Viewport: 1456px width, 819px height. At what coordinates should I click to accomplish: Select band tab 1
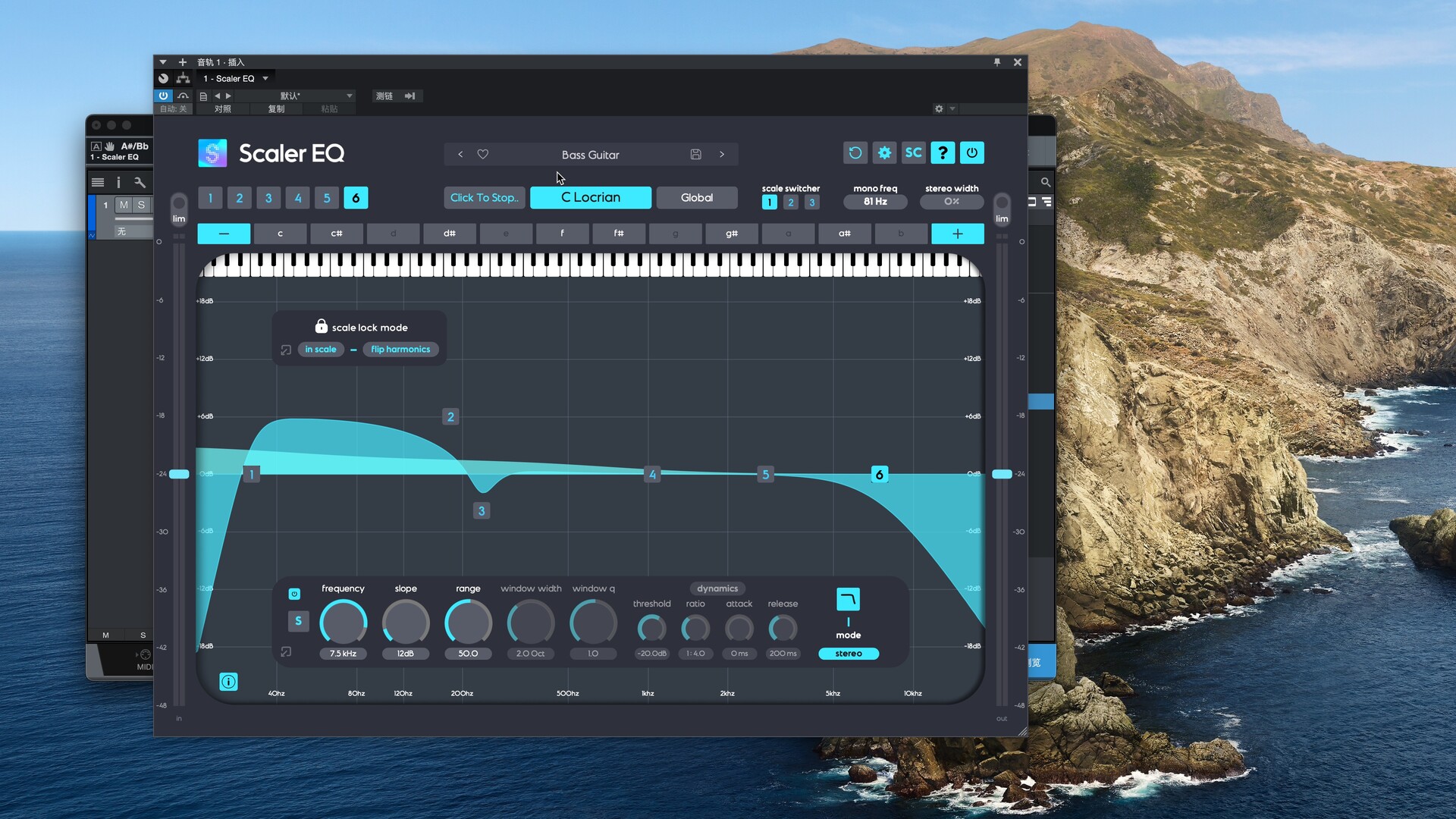(210, 198)
